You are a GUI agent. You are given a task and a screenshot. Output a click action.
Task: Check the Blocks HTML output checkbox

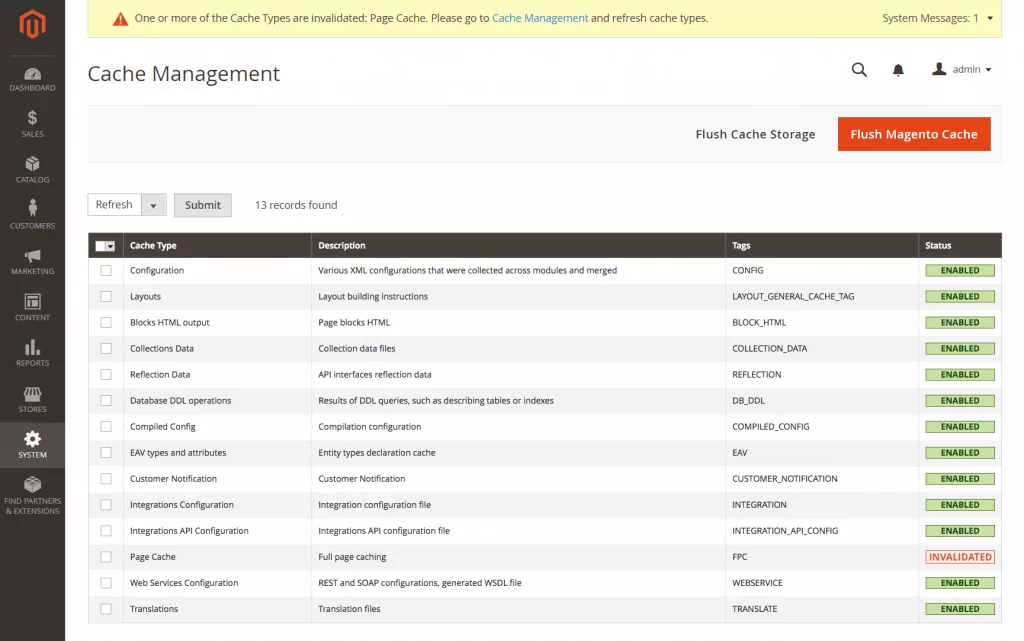[106, 322]
